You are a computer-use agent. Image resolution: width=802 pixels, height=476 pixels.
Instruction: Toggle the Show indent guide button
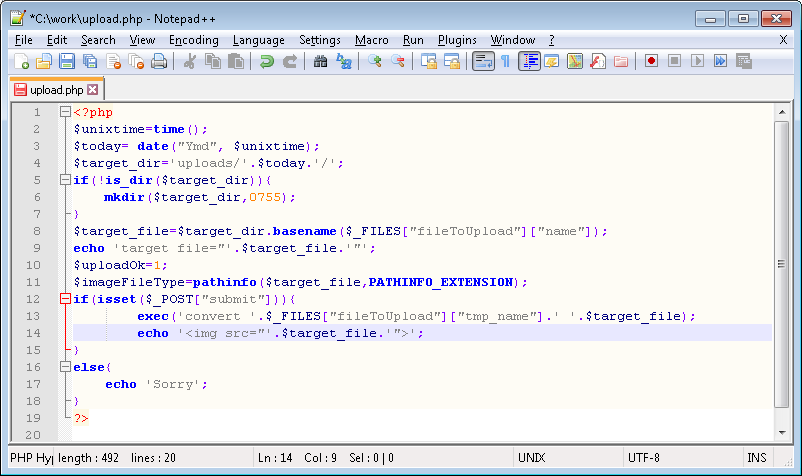click(529, 61)
